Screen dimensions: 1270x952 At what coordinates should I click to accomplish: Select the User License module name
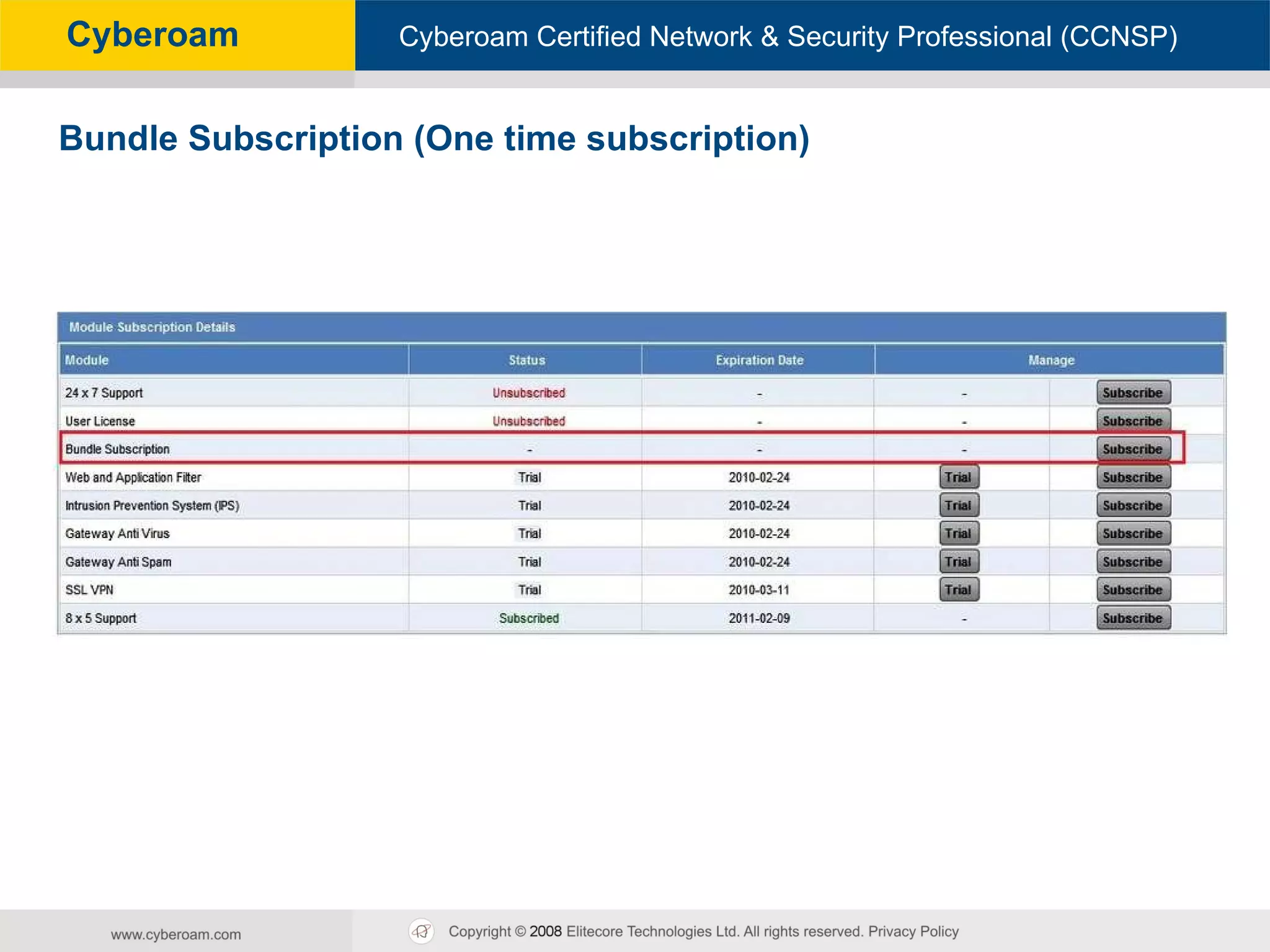click(x=100, y=421)
